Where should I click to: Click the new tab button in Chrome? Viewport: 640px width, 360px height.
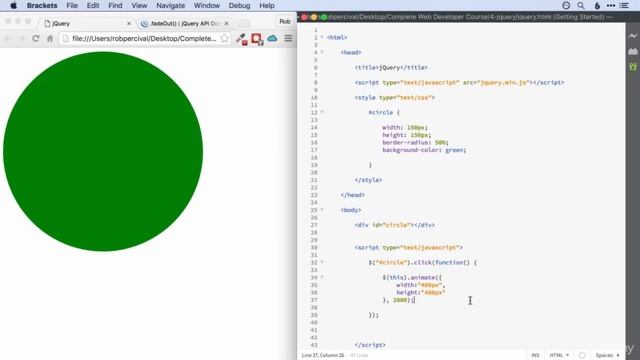pos(244,24)
